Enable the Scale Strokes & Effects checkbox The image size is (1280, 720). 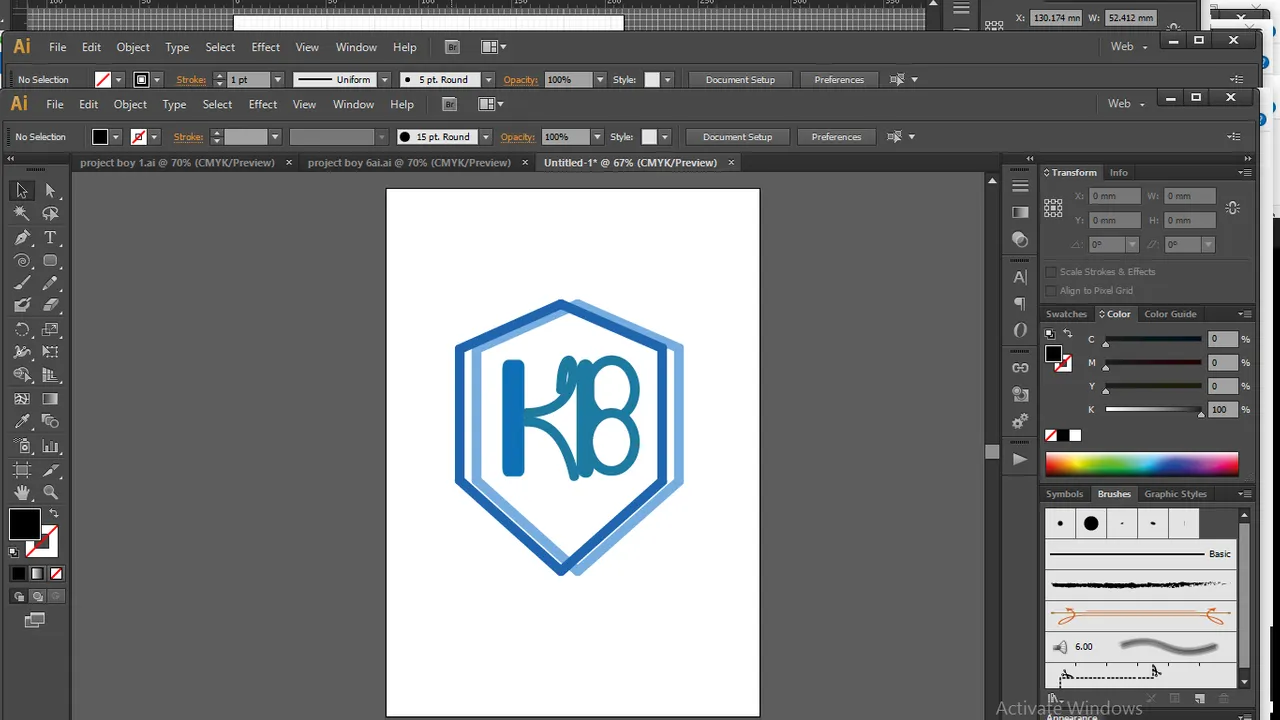click(1051, 272)
